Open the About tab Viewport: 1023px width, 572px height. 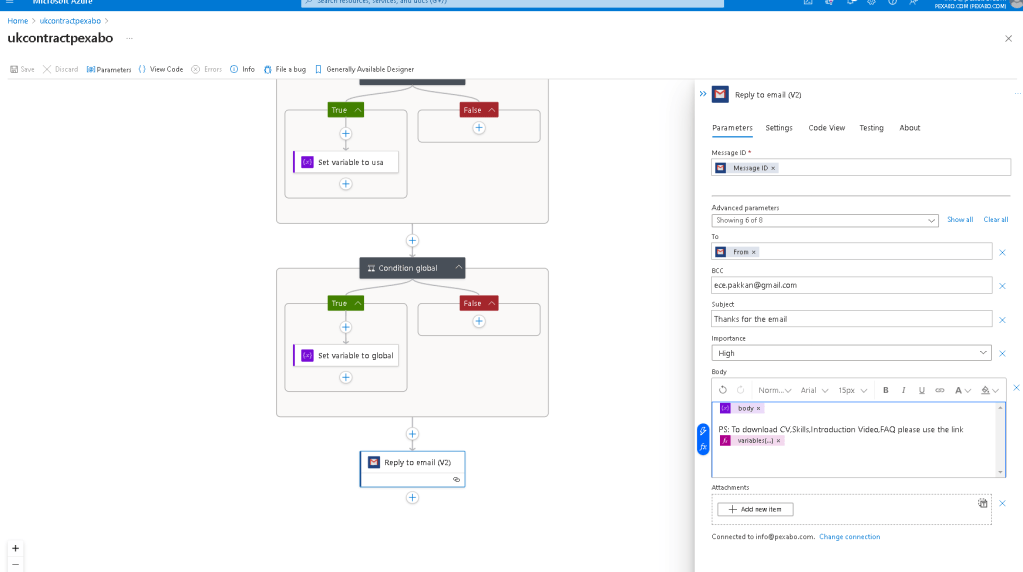tap(909, 128)
